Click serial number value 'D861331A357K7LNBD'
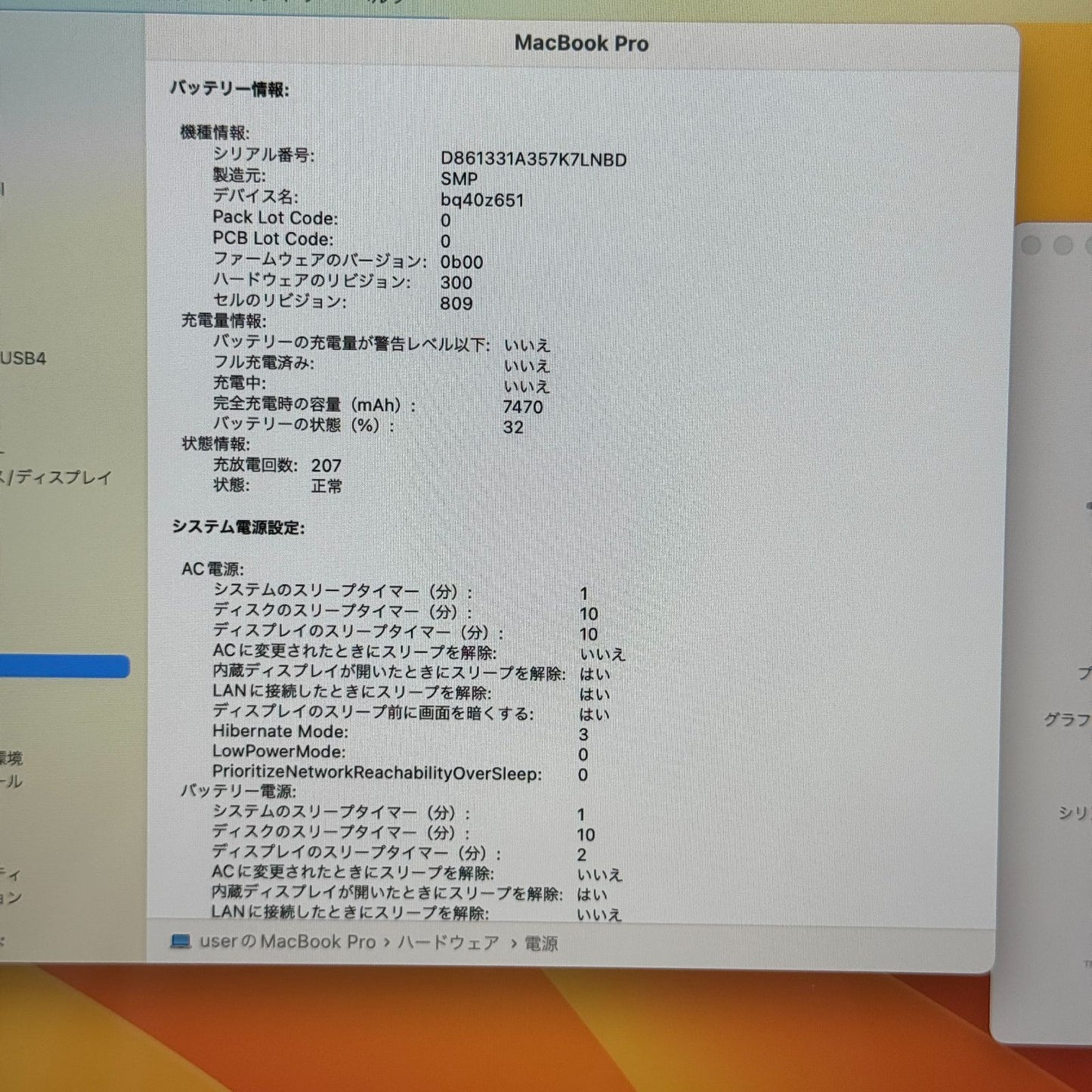Image resolution: width=1092 pixels, height=1092 pixels. pyautogui.click(x=534, y=159)
